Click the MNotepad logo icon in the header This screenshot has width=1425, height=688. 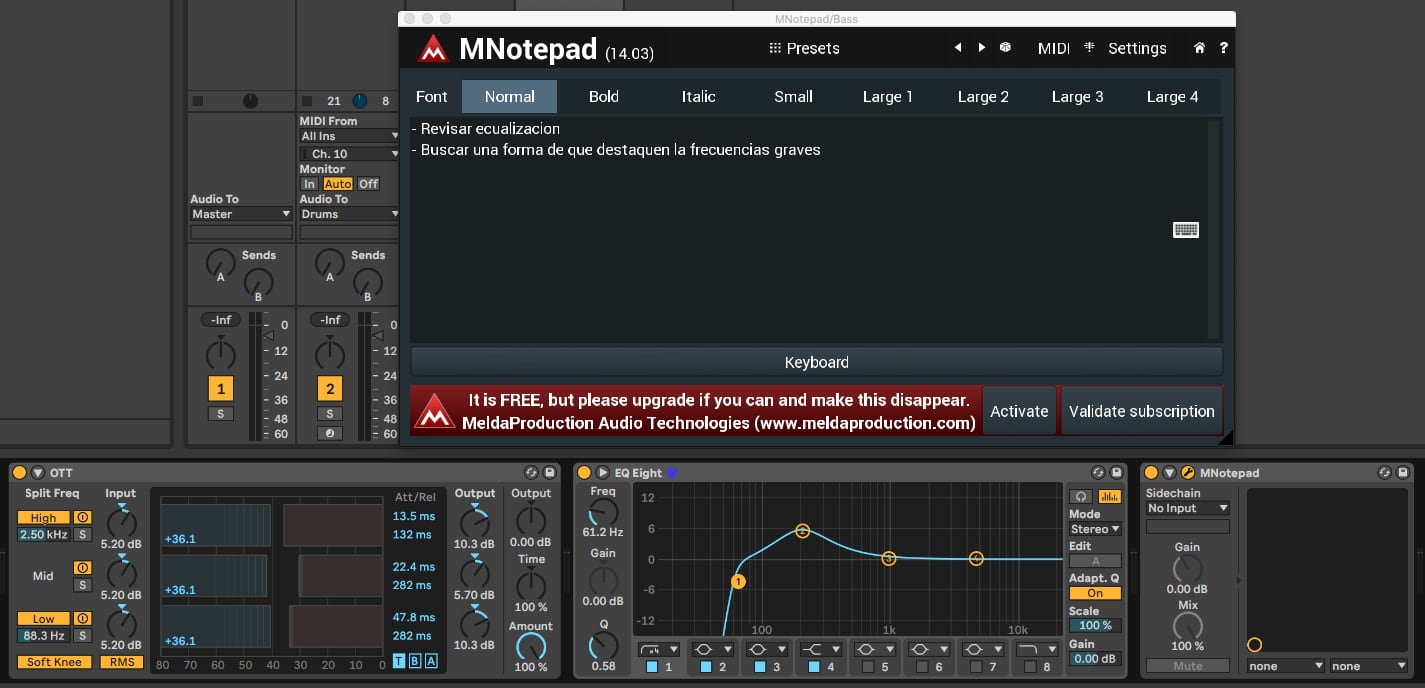432,48
